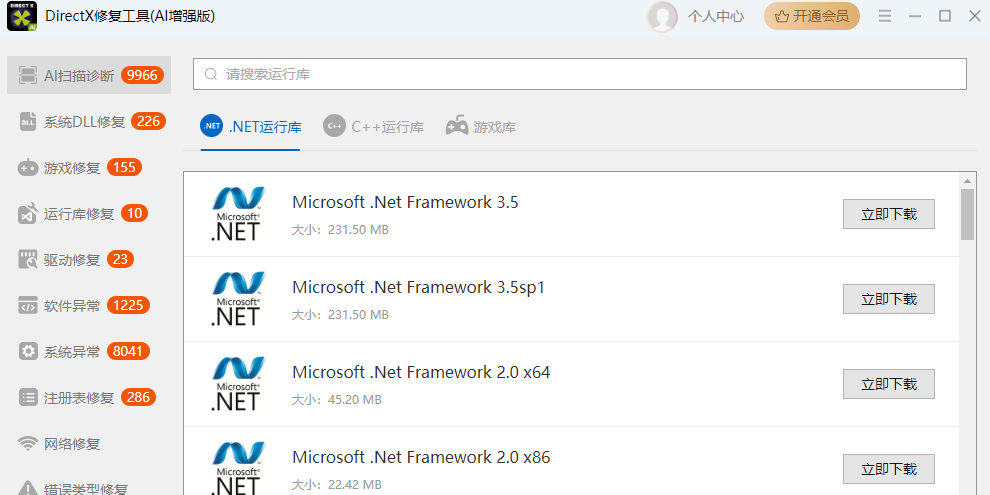Viewport: 990px width, 495px height.
Task: Select the 系统DLL修复 DLL icon
Action: coord(28,122)
